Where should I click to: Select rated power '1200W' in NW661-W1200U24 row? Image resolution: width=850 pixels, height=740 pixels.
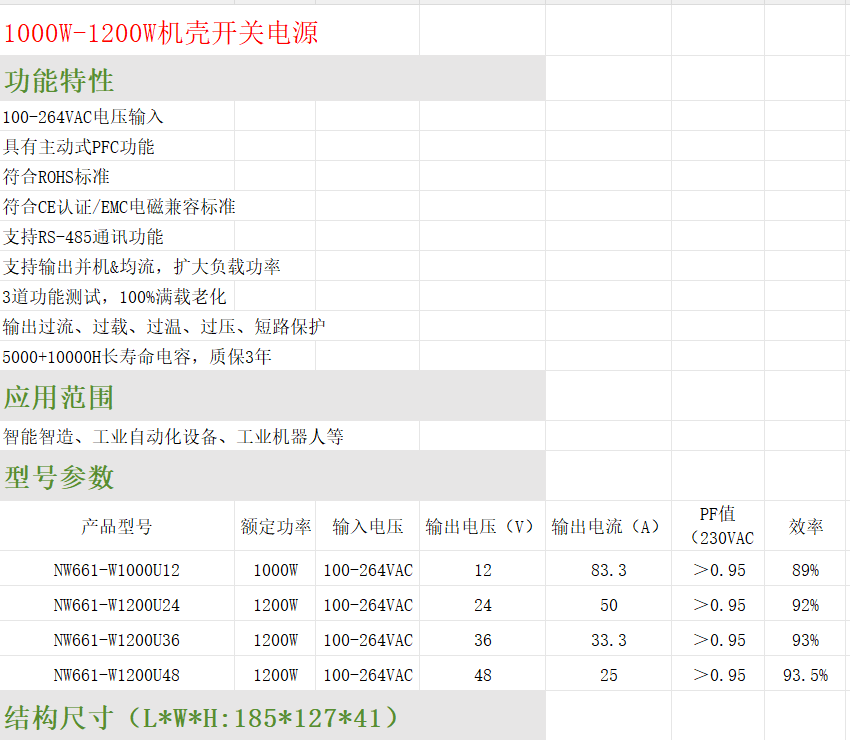(x=275, y=605)
